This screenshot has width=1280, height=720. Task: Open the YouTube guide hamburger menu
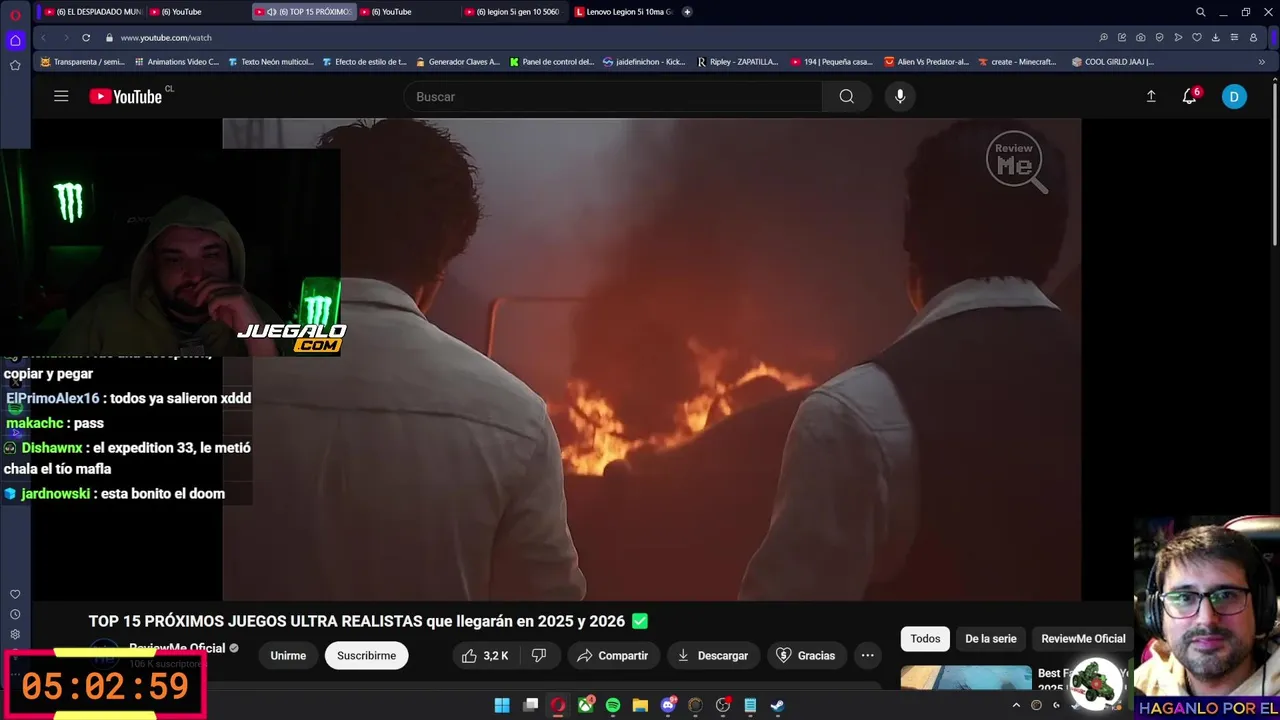tap(61, 96)
